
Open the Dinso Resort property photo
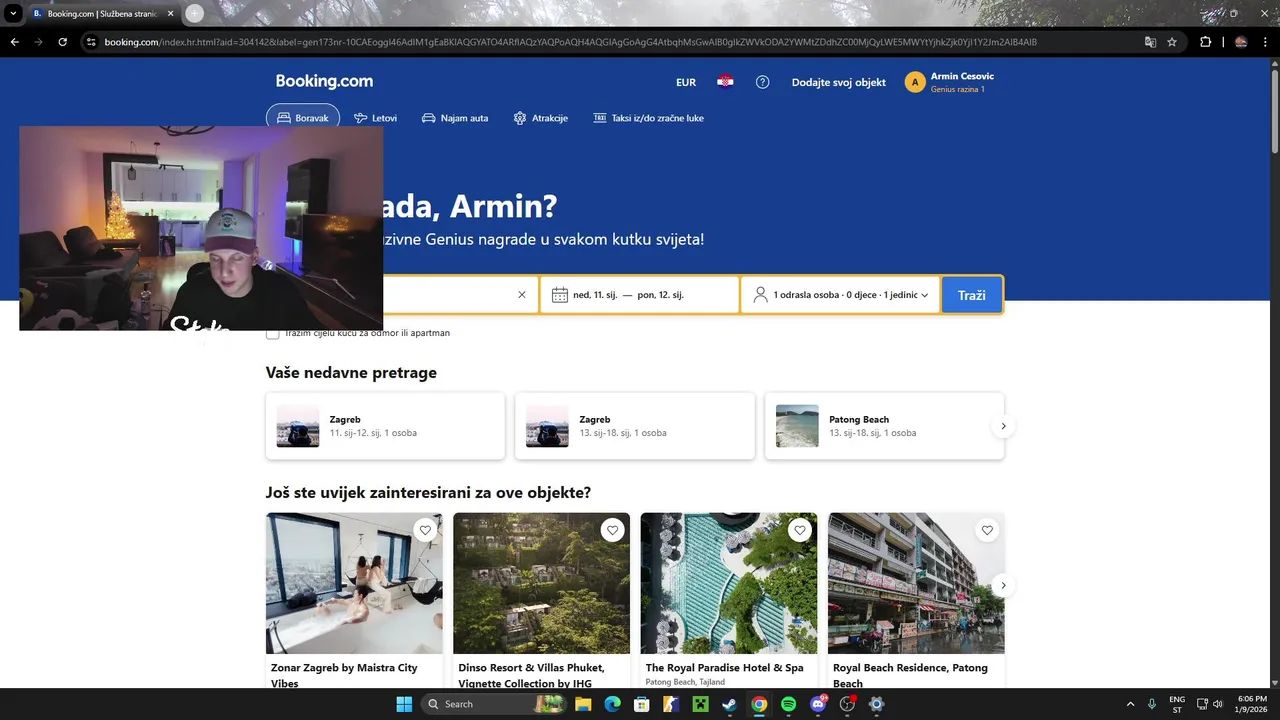coord(541,583)
